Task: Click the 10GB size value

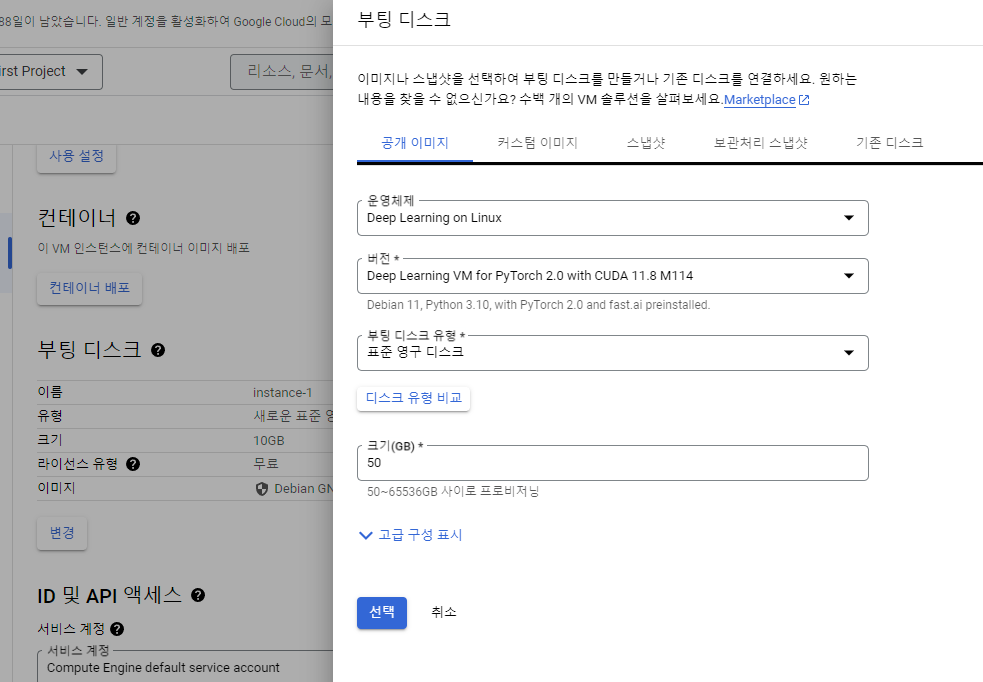Action: point(268,441)
